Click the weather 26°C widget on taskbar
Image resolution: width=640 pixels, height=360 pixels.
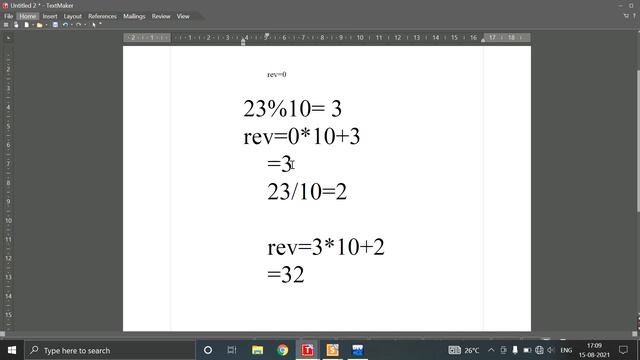[x=464, y=350]
